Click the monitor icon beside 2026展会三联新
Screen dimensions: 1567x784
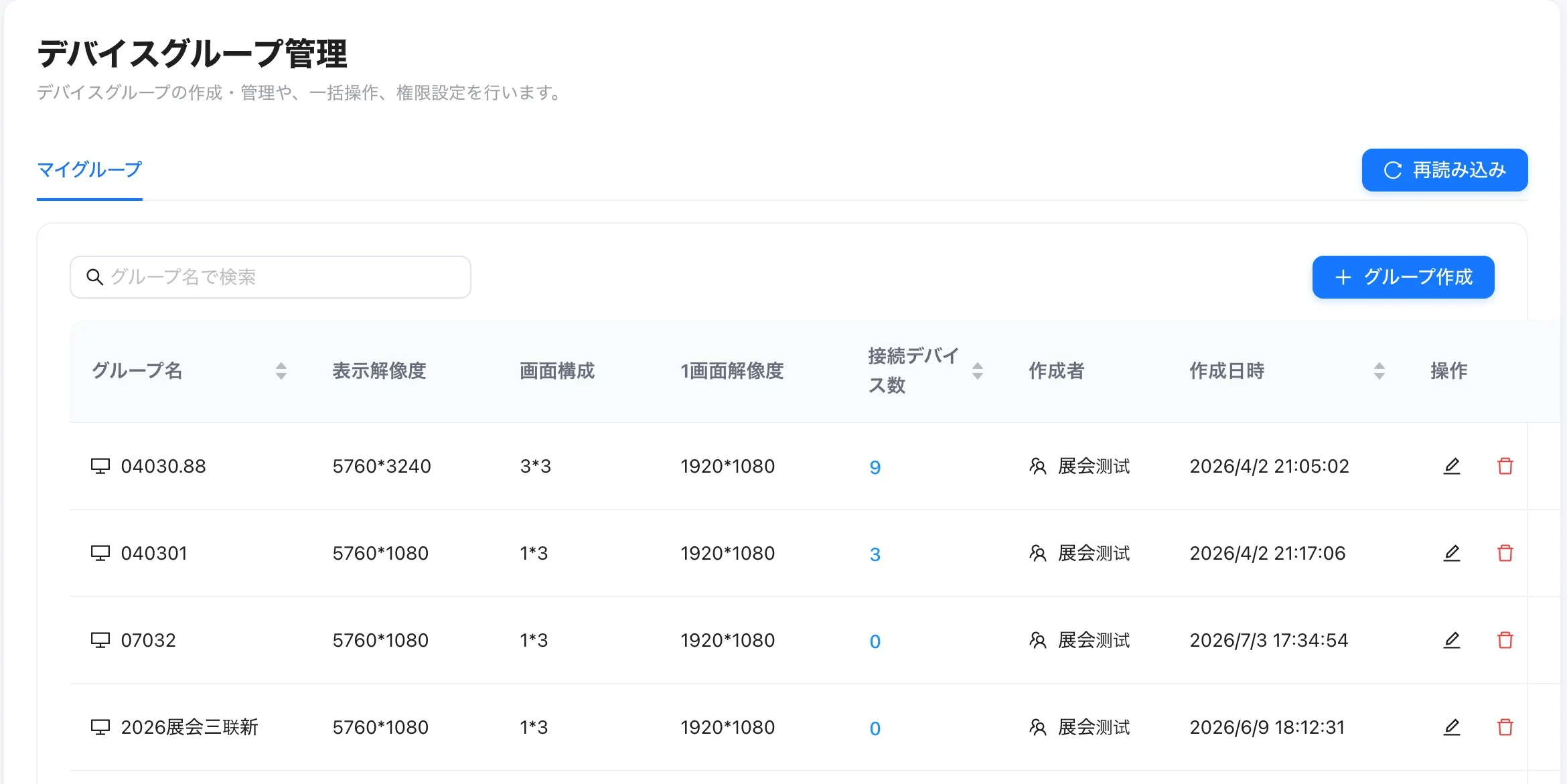(x=100, y=727)
